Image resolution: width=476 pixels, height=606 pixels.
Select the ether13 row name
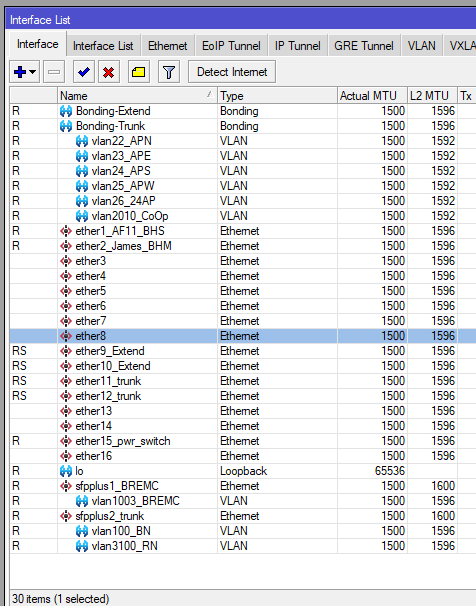coord(94,411)
